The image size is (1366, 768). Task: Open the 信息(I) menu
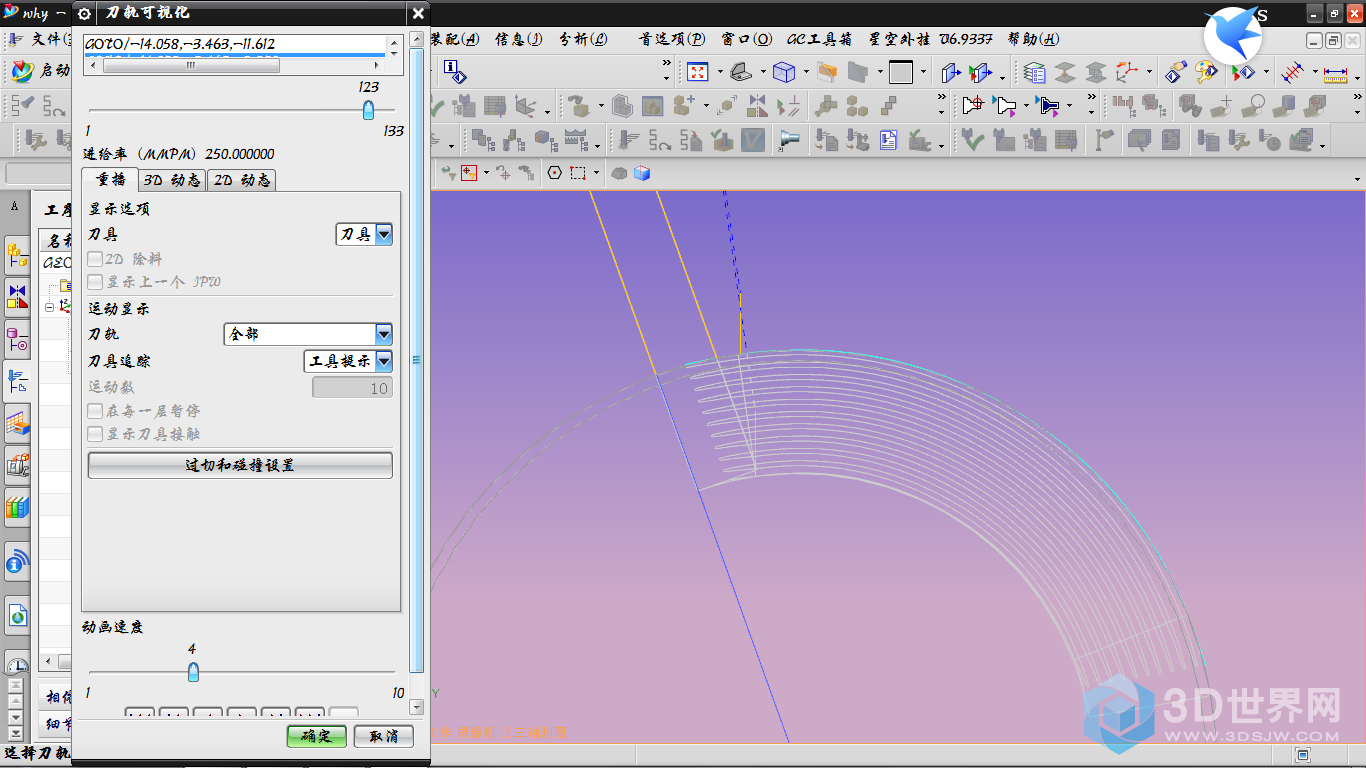[x=519, y=39]
